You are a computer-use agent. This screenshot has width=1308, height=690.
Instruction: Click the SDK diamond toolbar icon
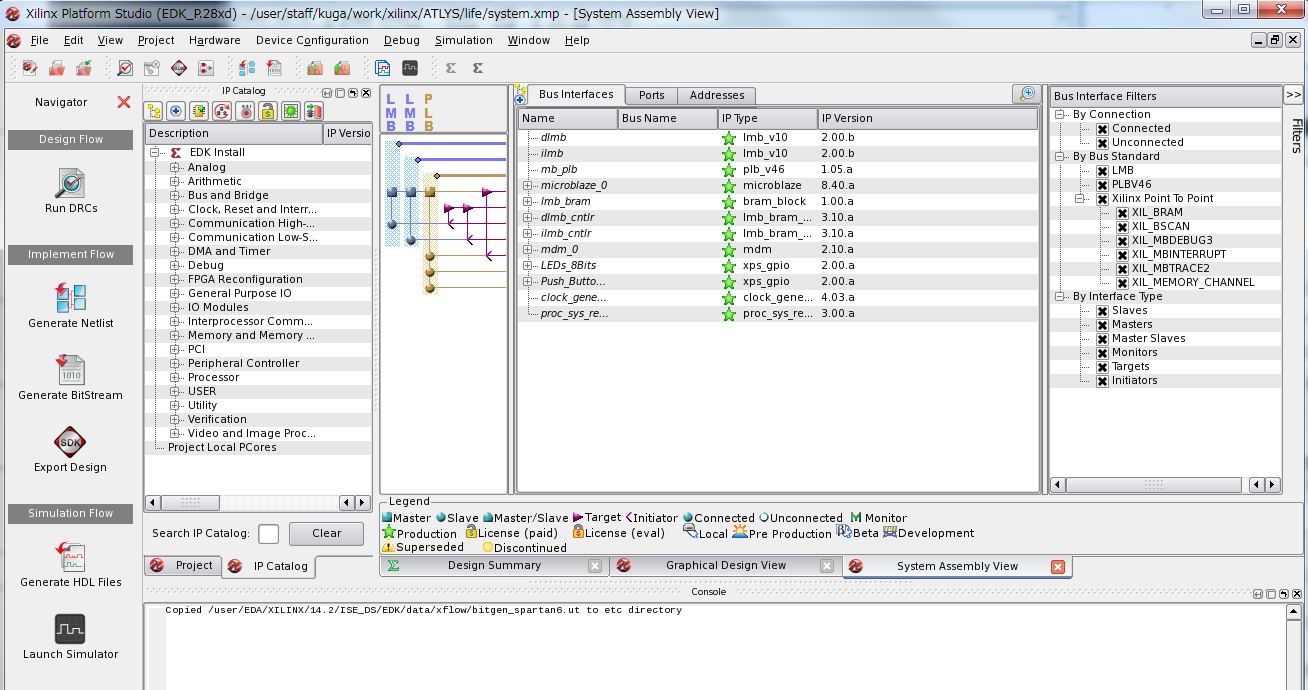pos(179,68)
